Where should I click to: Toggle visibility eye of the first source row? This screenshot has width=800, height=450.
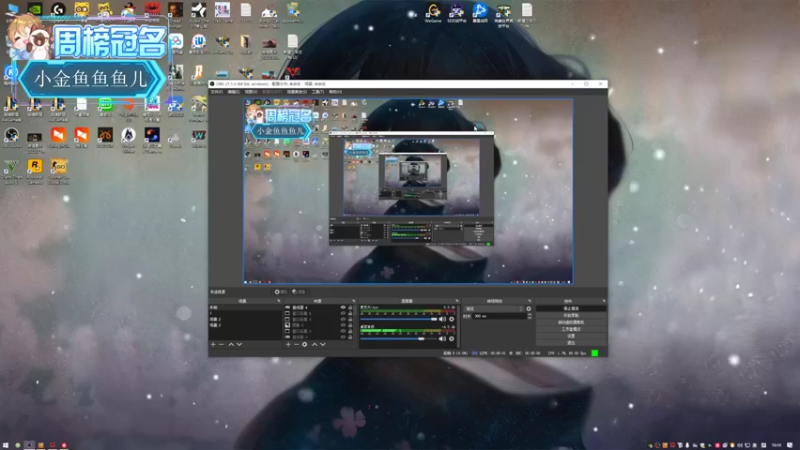click(x=343, y=308)
